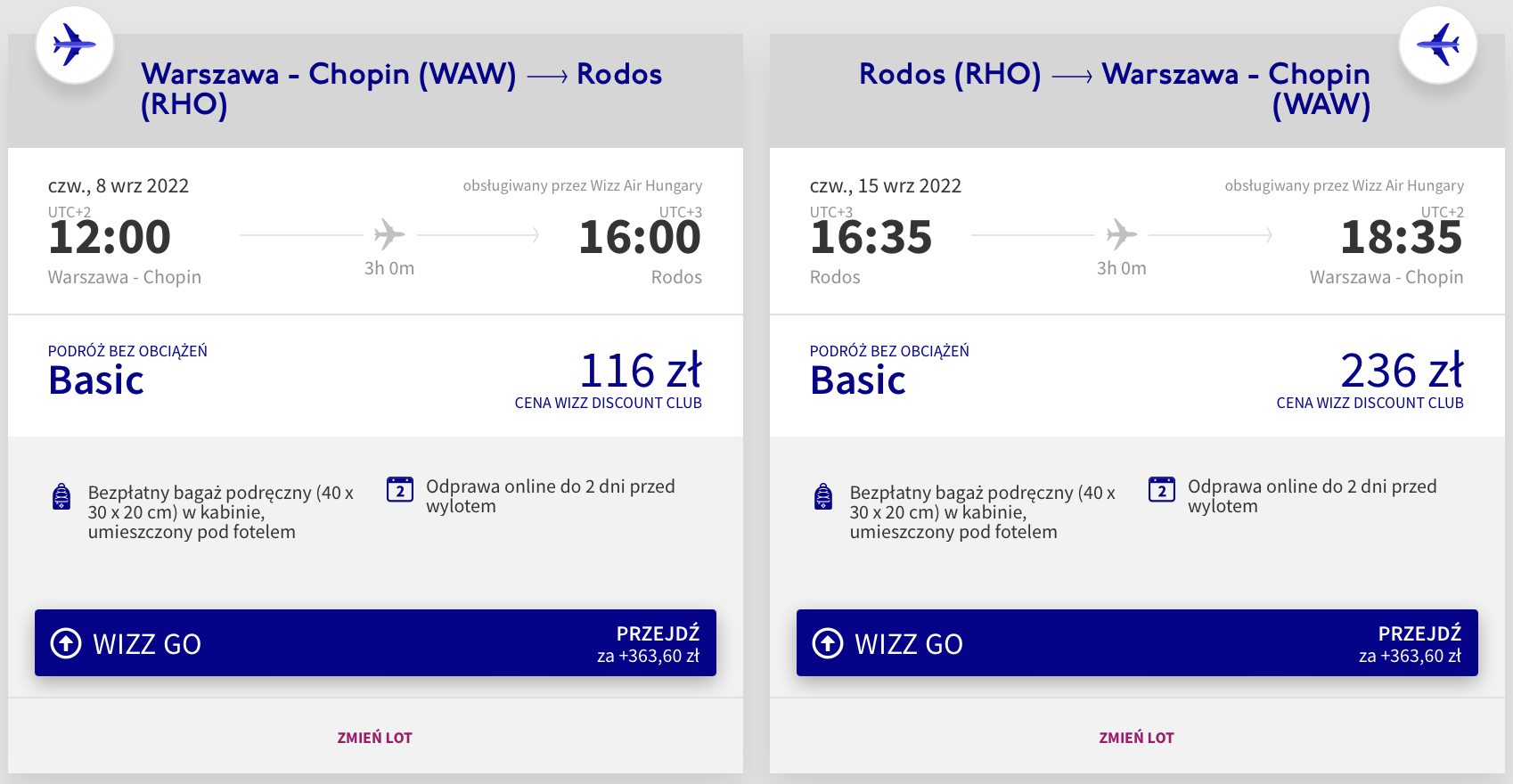This screenshot has height=784, width=1513.
Task: Click Rodos (RHO) → Warszawa - Chopin header
Action: (1115, 89)
